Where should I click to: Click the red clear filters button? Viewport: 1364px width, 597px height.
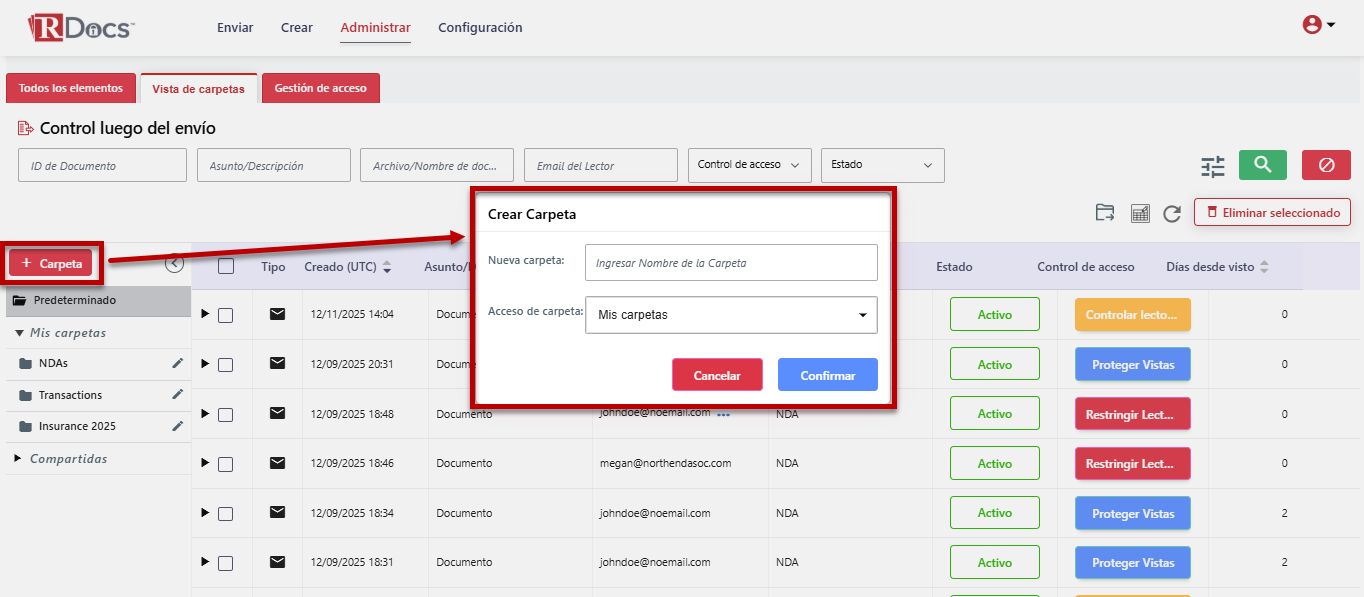tap(1326, 165)
